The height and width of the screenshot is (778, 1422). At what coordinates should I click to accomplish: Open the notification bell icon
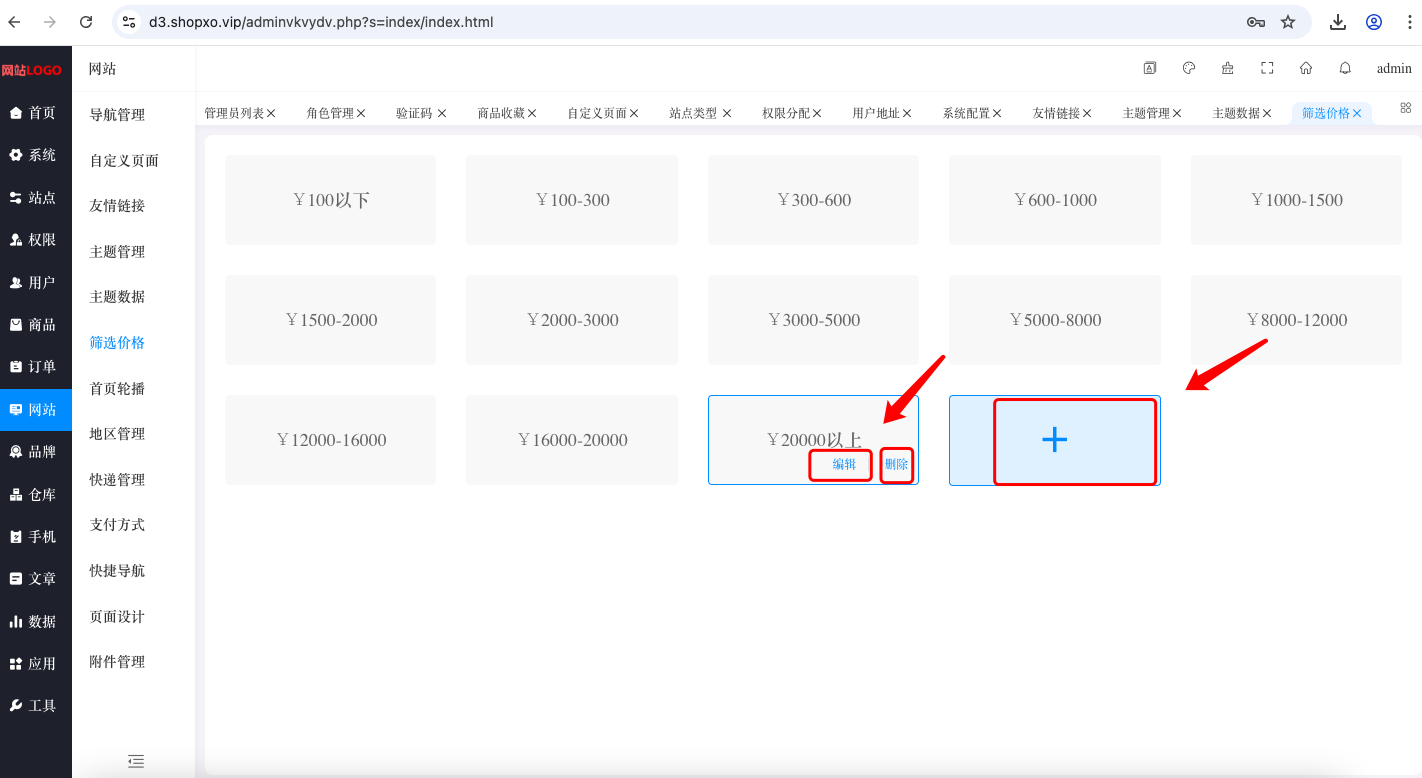(x=1345, y=68)
